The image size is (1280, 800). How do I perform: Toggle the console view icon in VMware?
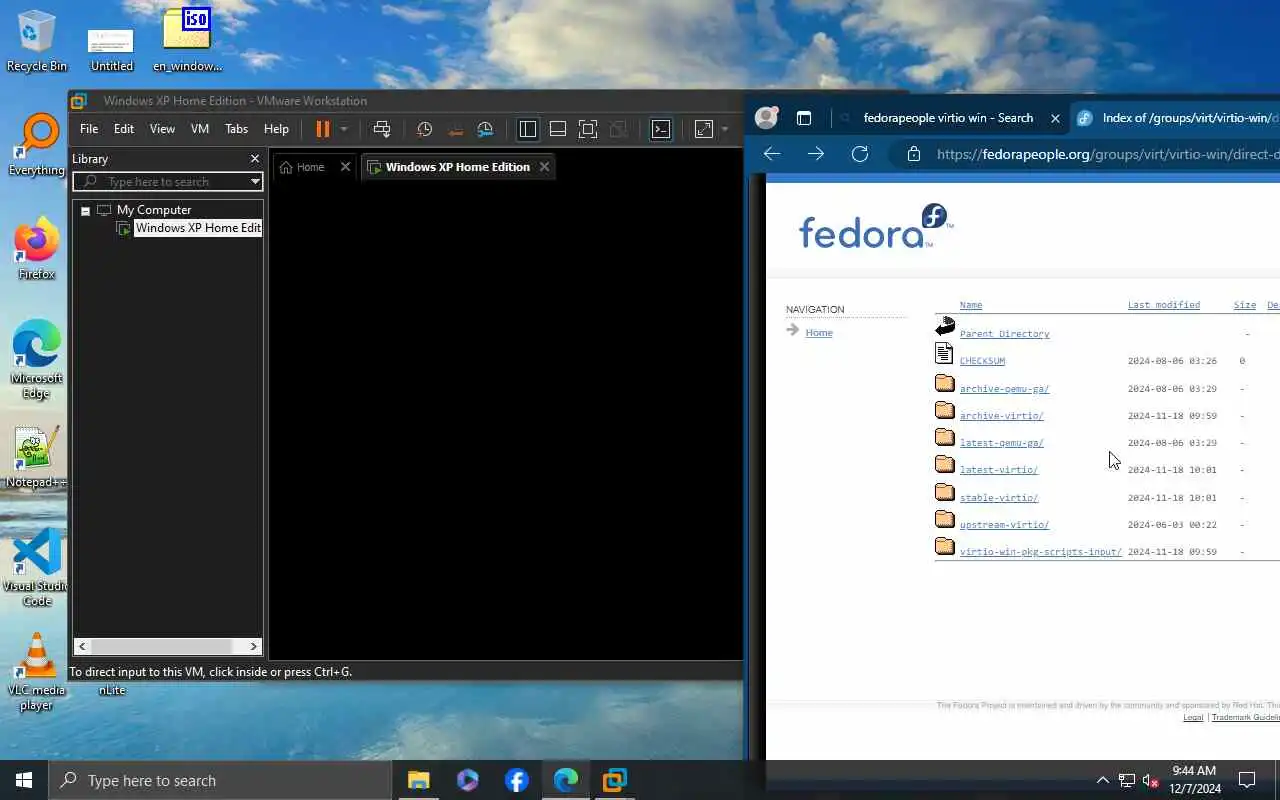tap(661, 129)
